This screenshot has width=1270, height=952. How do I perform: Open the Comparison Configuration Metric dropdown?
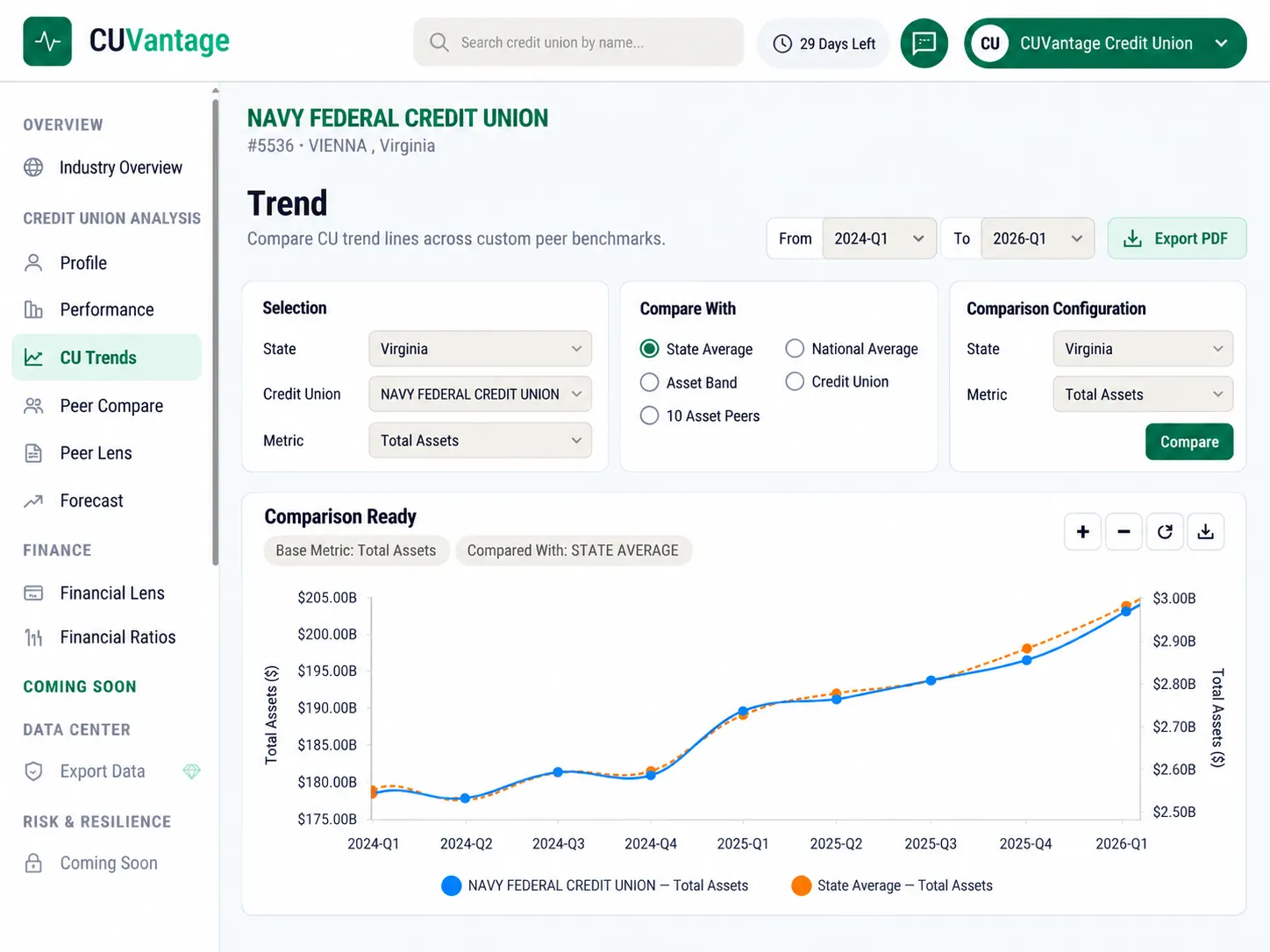[x=1143, y=394]
